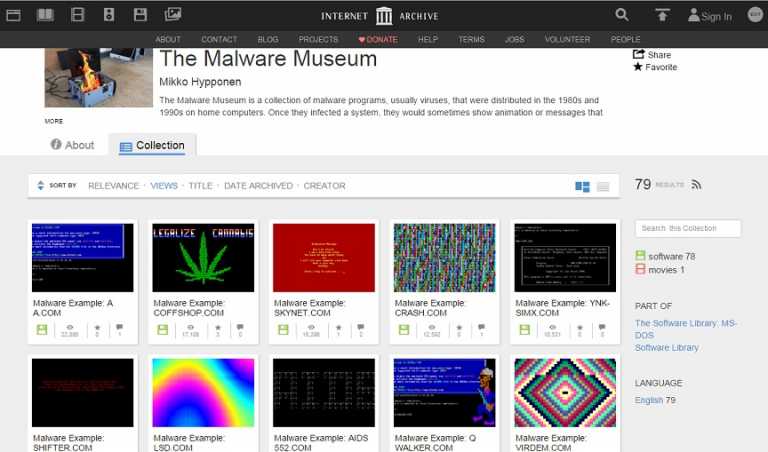This screenshot has height=452, width=768.
Task: Sort by Creator
Action: click(x=325, y=186)
